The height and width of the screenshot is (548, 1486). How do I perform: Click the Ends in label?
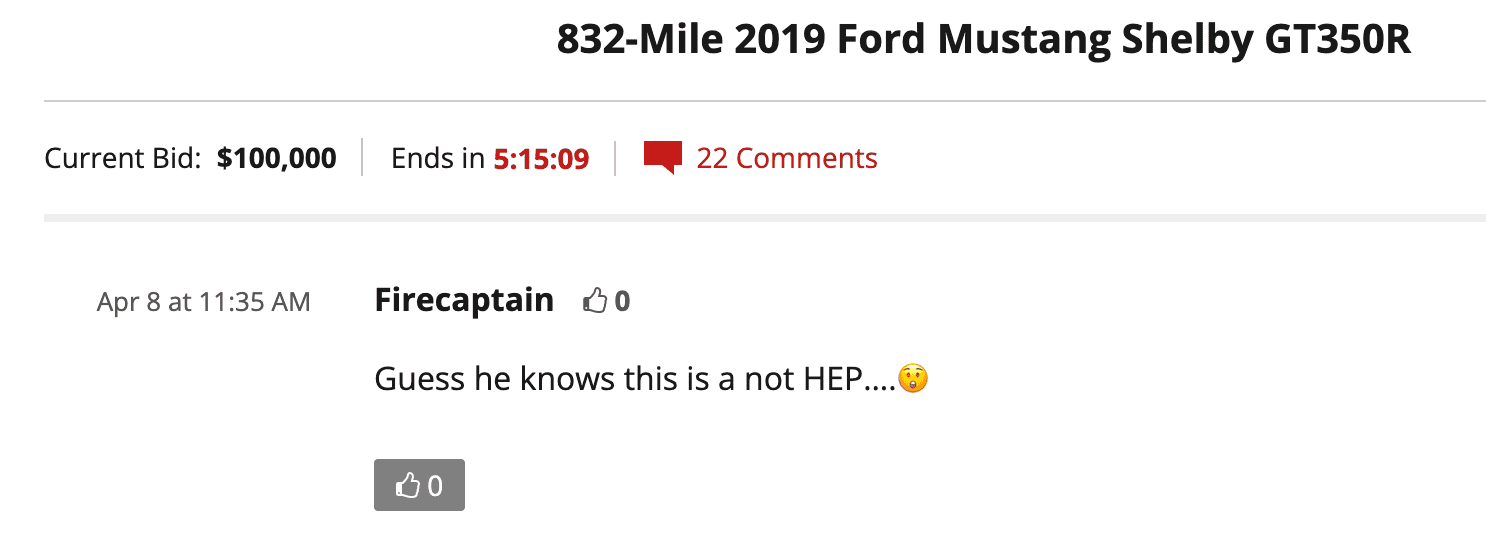tap(438, 158)
